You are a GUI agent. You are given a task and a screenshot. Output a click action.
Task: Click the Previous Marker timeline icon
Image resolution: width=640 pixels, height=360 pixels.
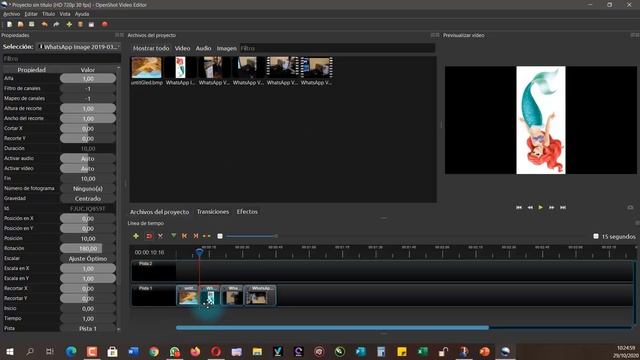pyautogui.click(x=184, y=236)
